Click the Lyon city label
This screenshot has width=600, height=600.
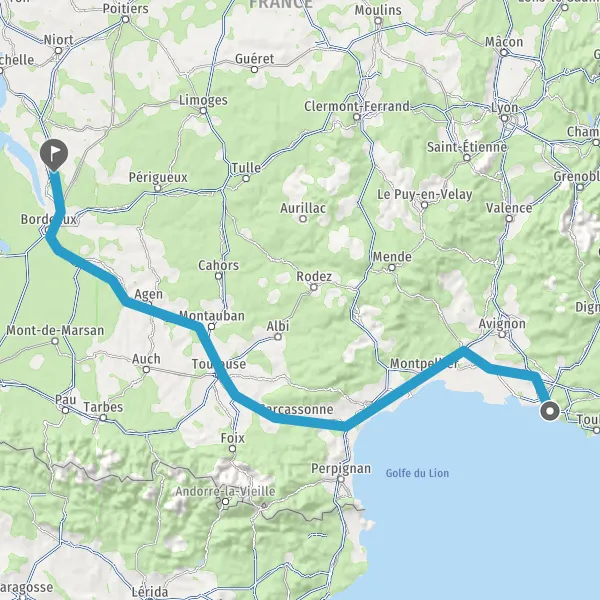tap(505, 108)
